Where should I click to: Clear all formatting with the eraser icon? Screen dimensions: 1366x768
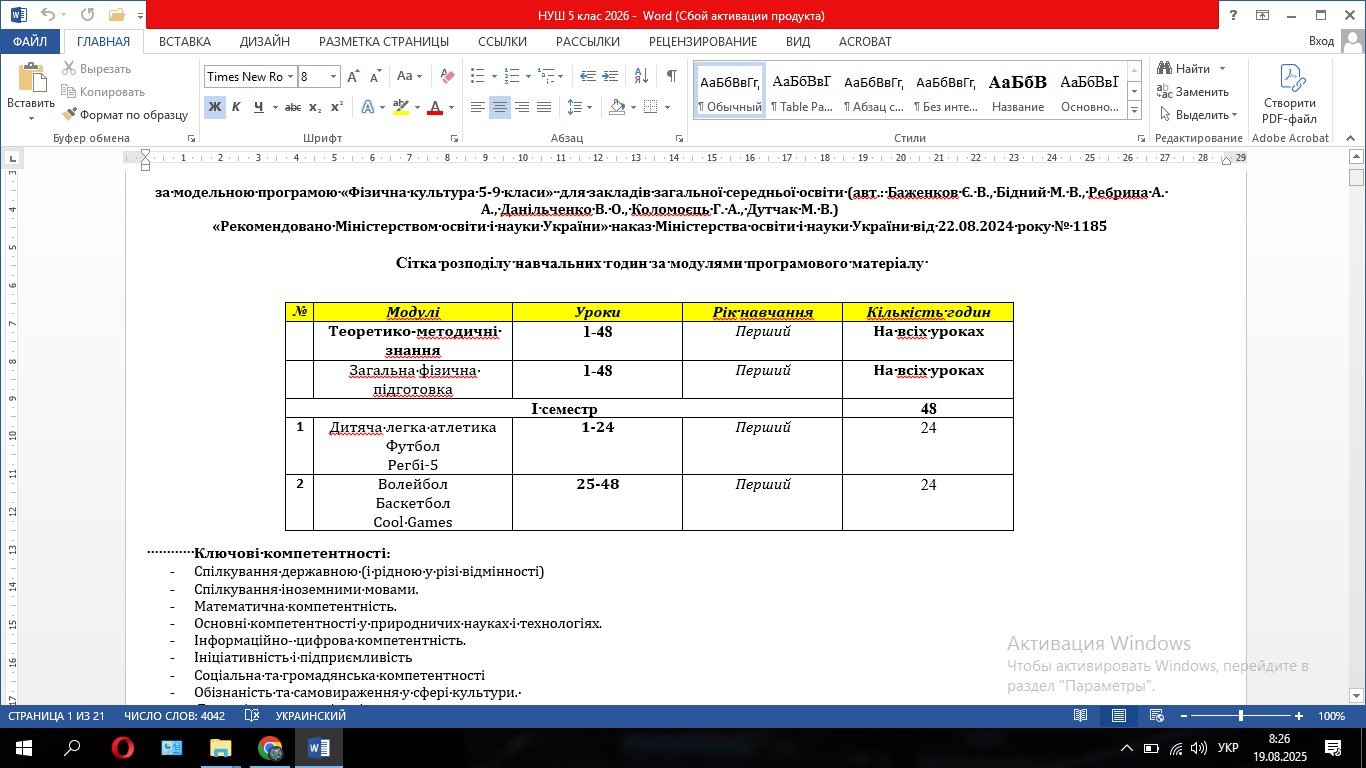point(447,77)
